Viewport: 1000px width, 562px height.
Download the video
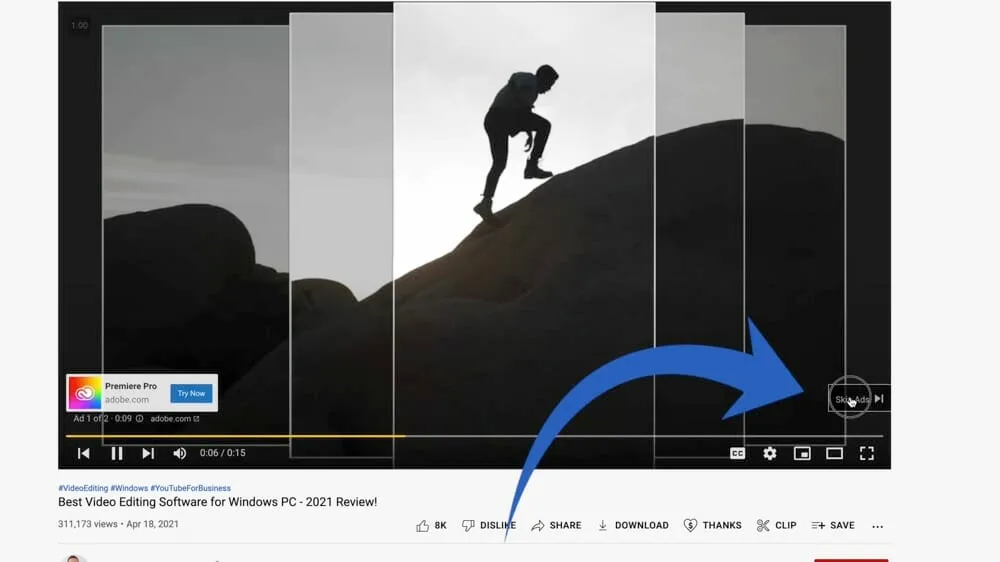click(633, 525)
